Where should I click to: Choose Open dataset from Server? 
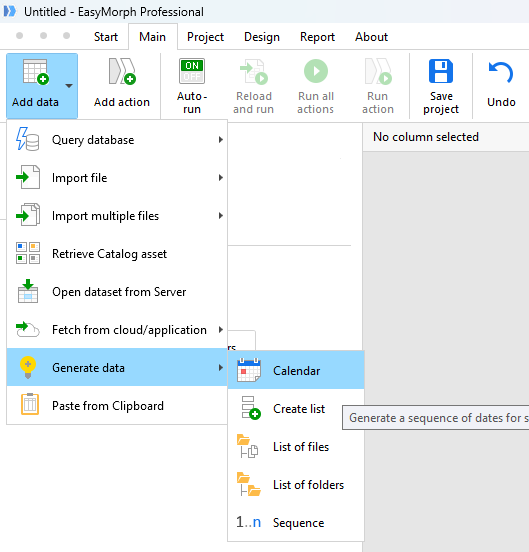tap(117, 292)
